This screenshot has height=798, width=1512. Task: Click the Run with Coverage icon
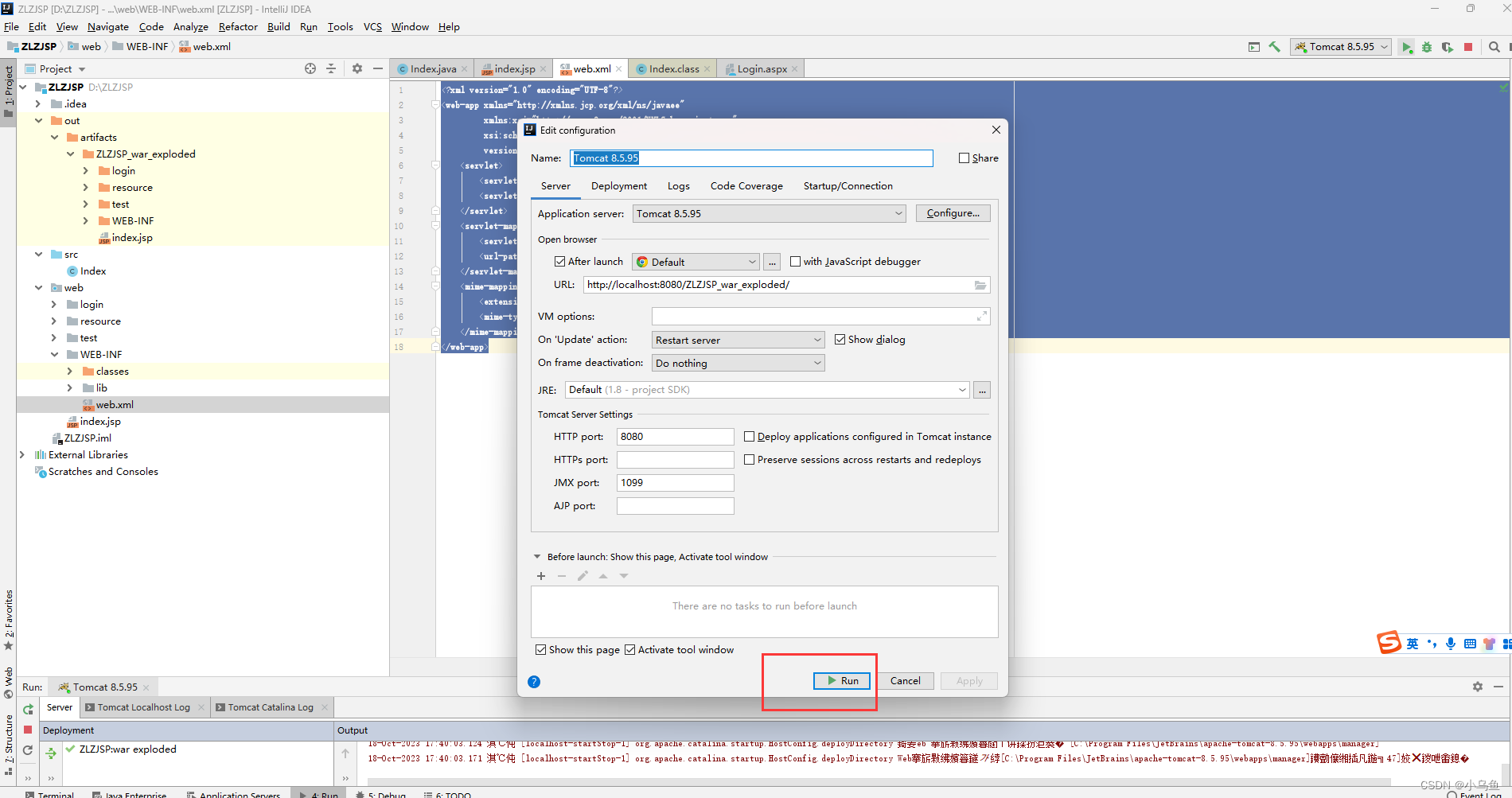(1448, 47)
